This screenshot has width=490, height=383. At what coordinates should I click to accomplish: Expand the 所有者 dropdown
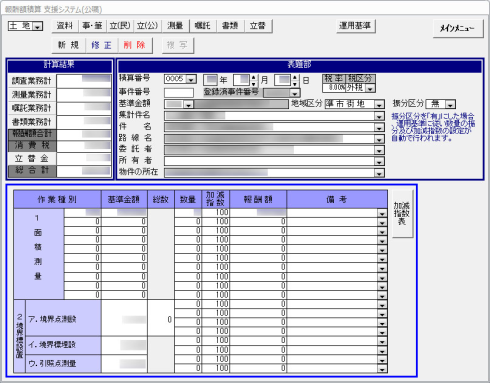(379, 162)
